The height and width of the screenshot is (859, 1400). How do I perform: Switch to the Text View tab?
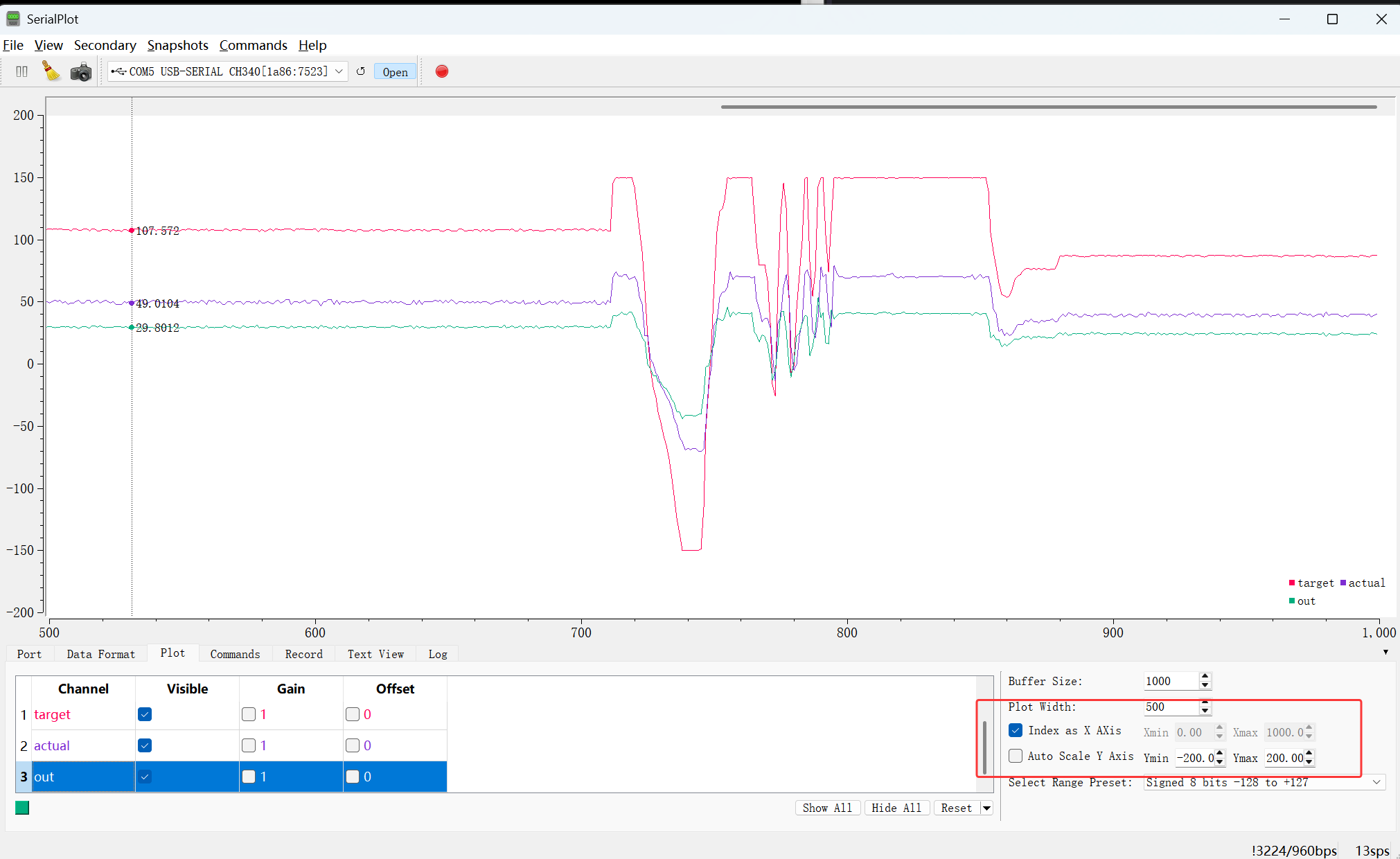click(375, 654)
